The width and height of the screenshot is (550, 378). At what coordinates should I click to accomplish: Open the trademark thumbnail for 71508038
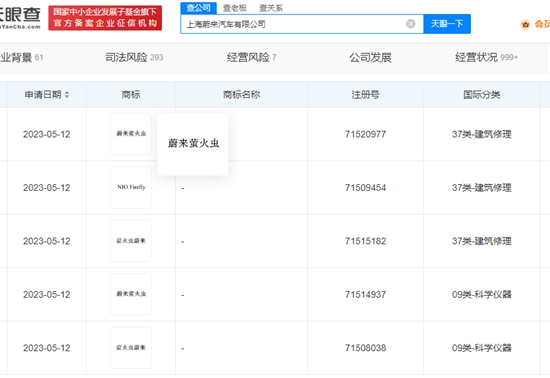coord(131,347)
